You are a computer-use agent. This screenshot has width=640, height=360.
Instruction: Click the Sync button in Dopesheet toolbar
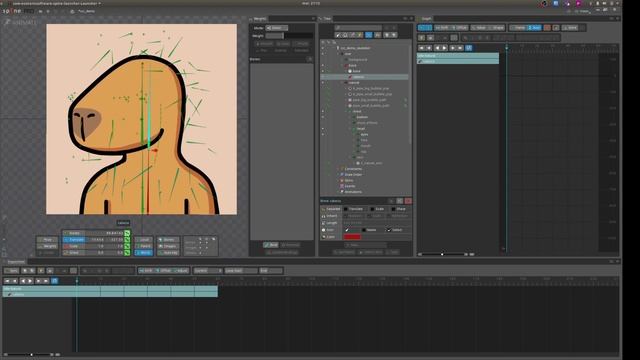(x=11, y=271)
